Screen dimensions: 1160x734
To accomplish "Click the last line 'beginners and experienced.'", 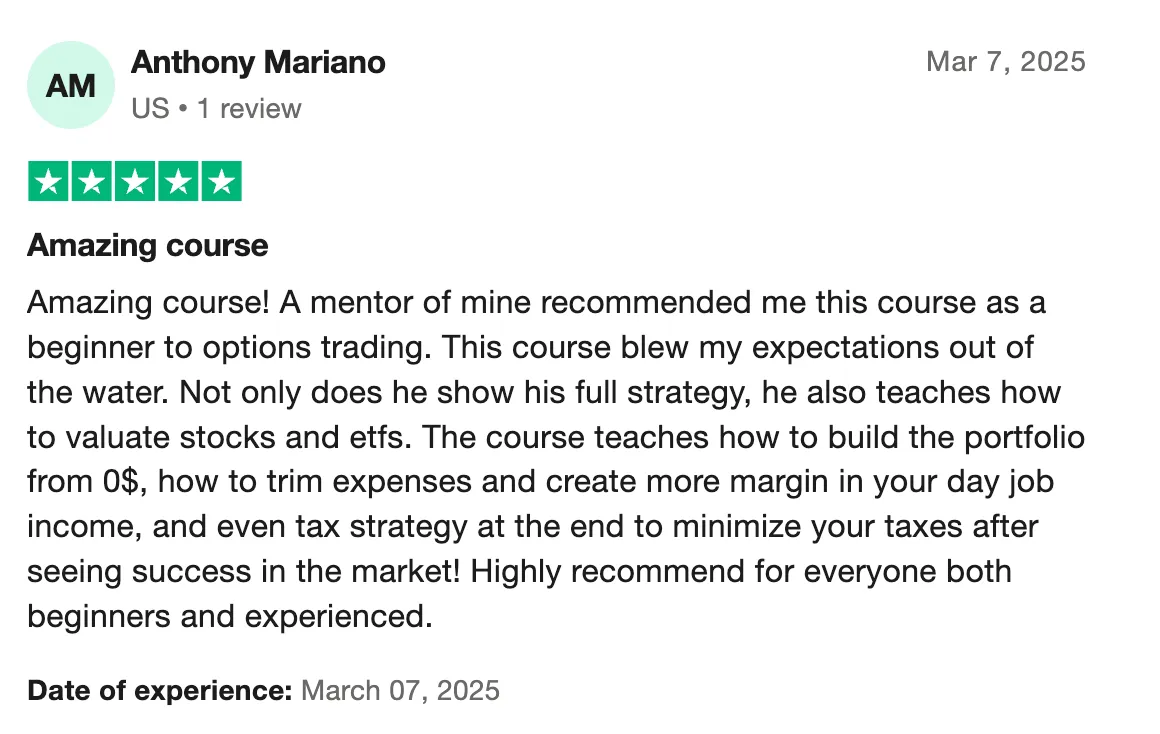I will point(230,616).
